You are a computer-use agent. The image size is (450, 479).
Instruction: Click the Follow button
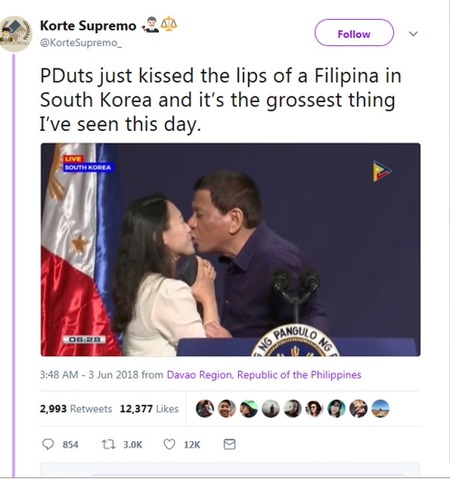pyautogui.click(x=354, y=33)
